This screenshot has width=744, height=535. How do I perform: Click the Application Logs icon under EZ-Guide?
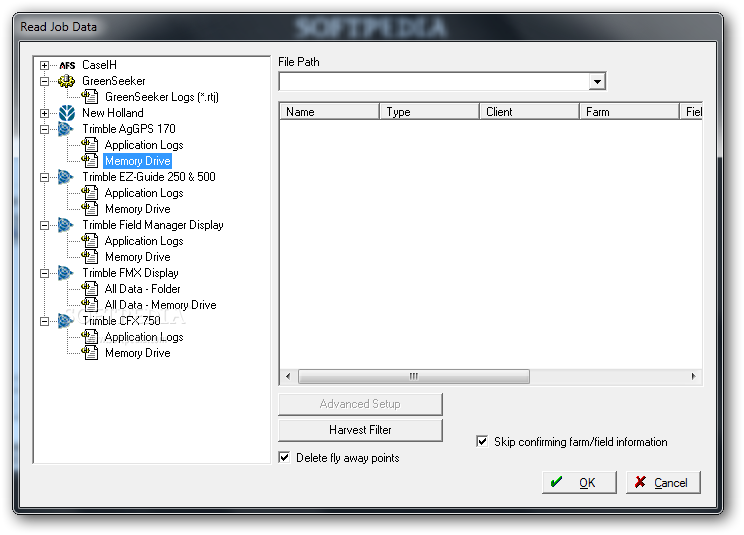point(90,193)
